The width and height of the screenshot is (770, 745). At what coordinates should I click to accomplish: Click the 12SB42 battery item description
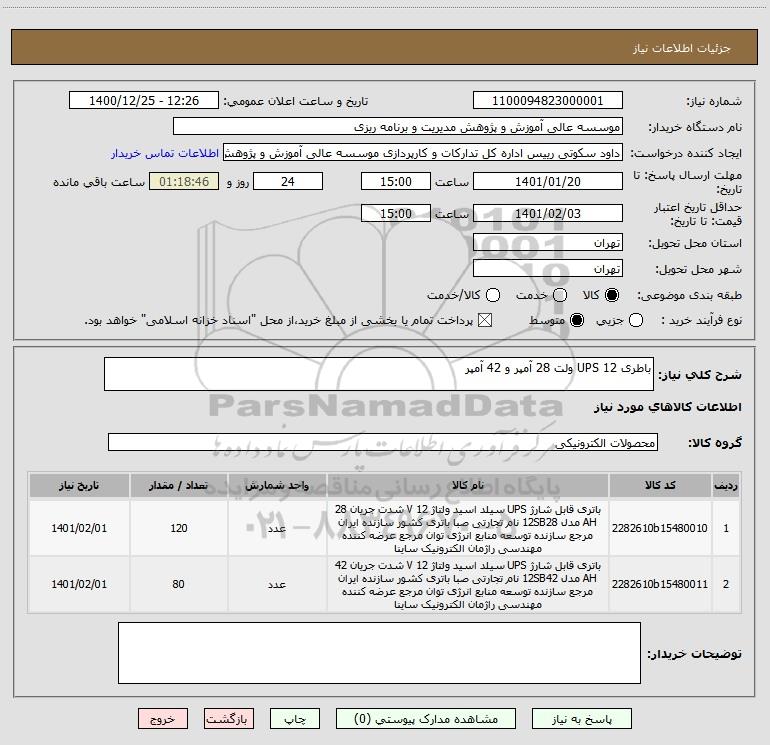click(x=468, y=584)
